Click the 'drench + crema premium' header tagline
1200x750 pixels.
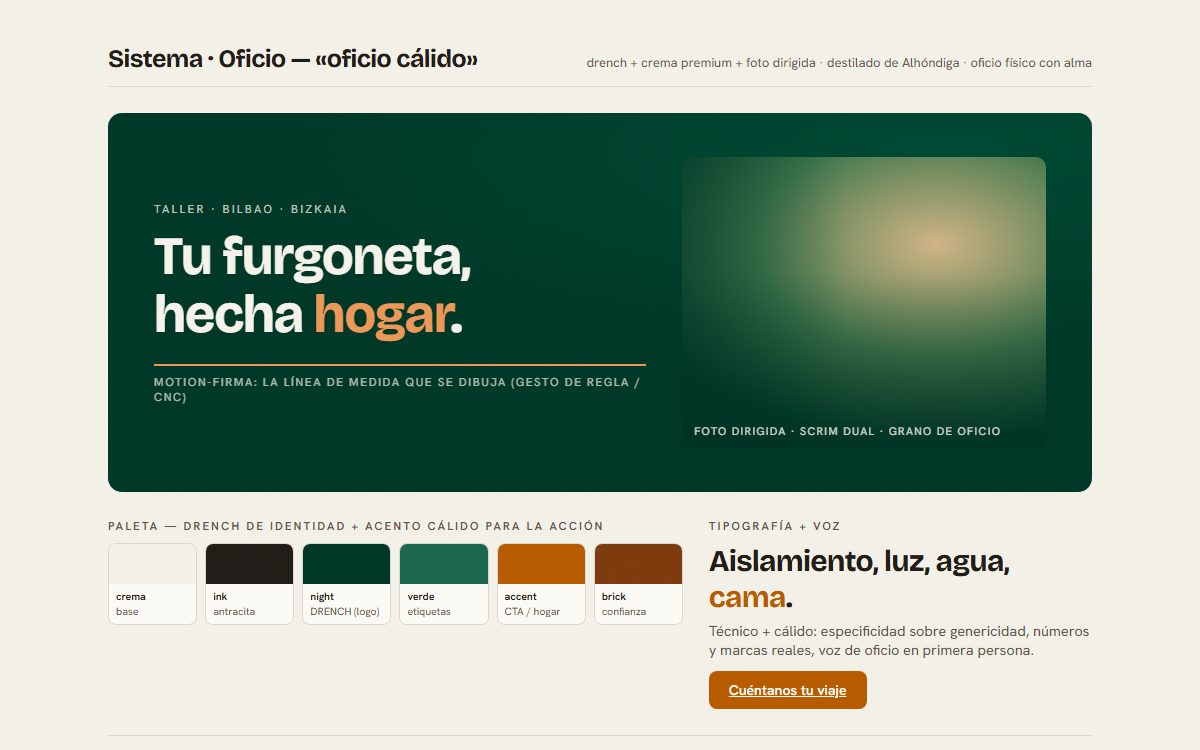[x=839, y=63]
